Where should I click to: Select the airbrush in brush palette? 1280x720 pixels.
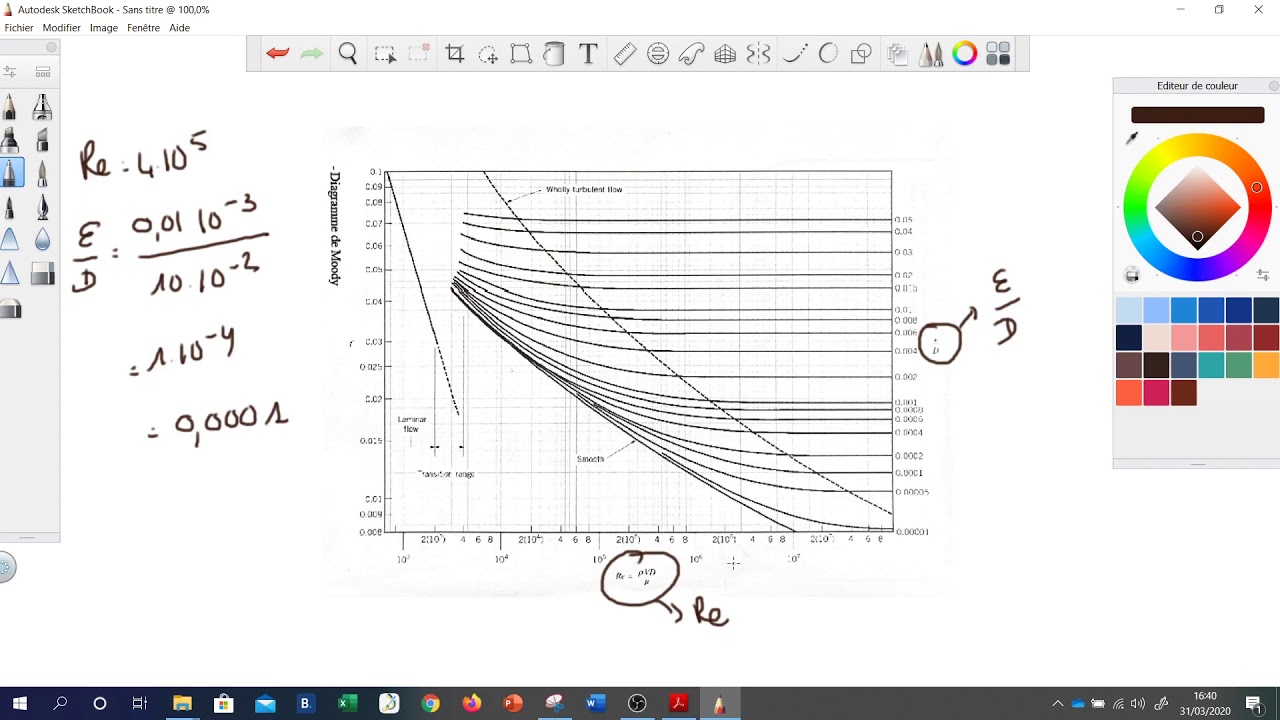coord(42,106)
